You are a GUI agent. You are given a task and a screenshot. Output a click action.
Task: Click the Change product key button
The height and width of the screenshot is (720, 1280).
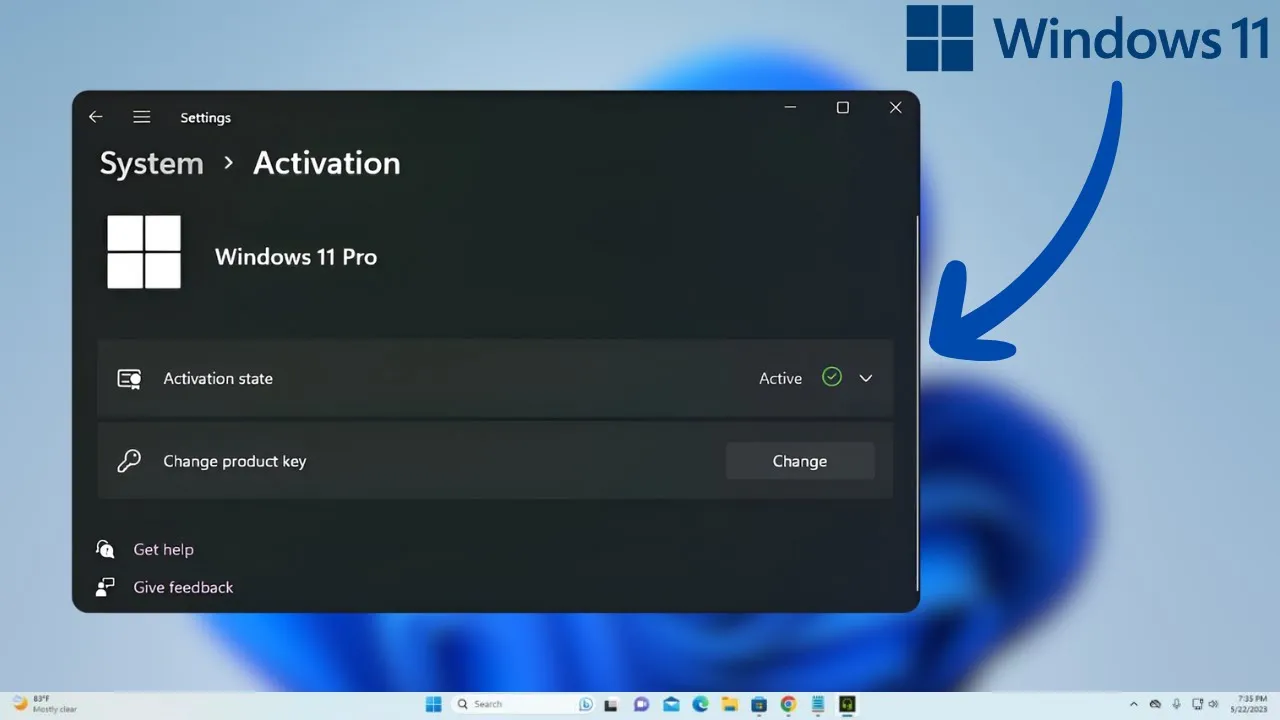[x=800, y=461]
